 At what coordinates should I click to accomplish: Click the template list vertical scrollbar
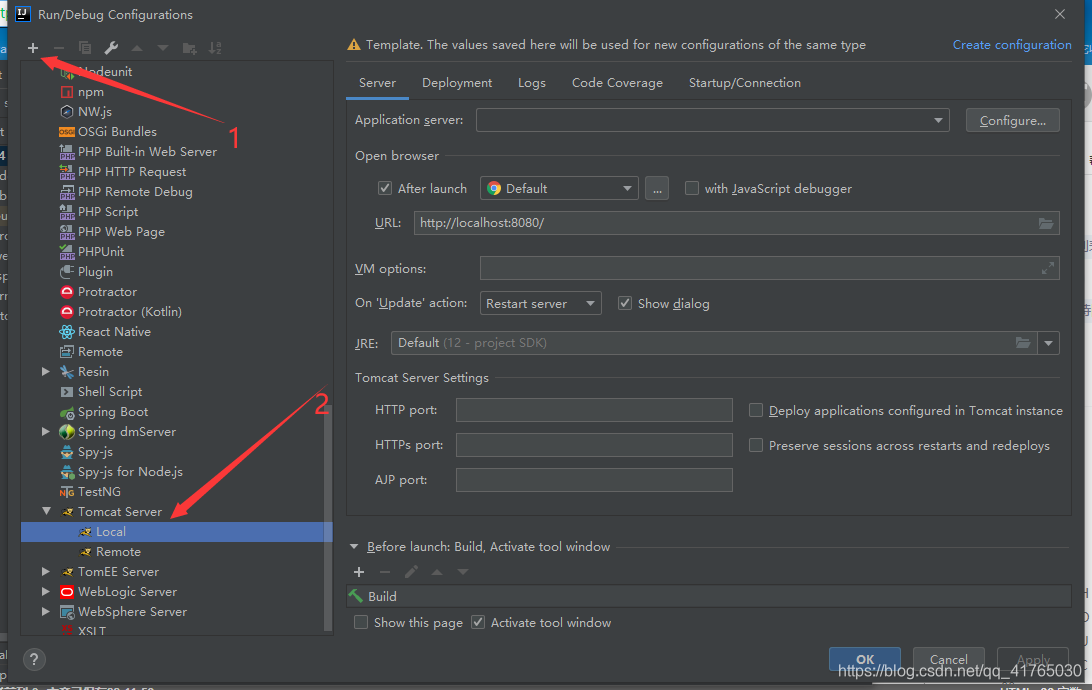(x=328, y=518)
